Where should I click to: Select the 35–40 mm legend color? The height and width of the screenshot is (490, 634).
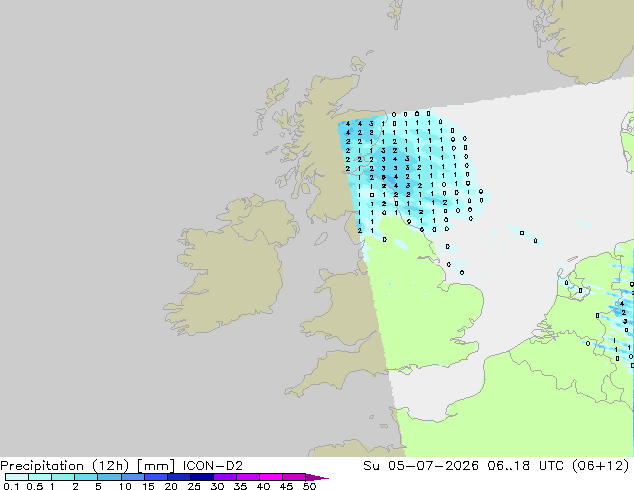point(248,477)
